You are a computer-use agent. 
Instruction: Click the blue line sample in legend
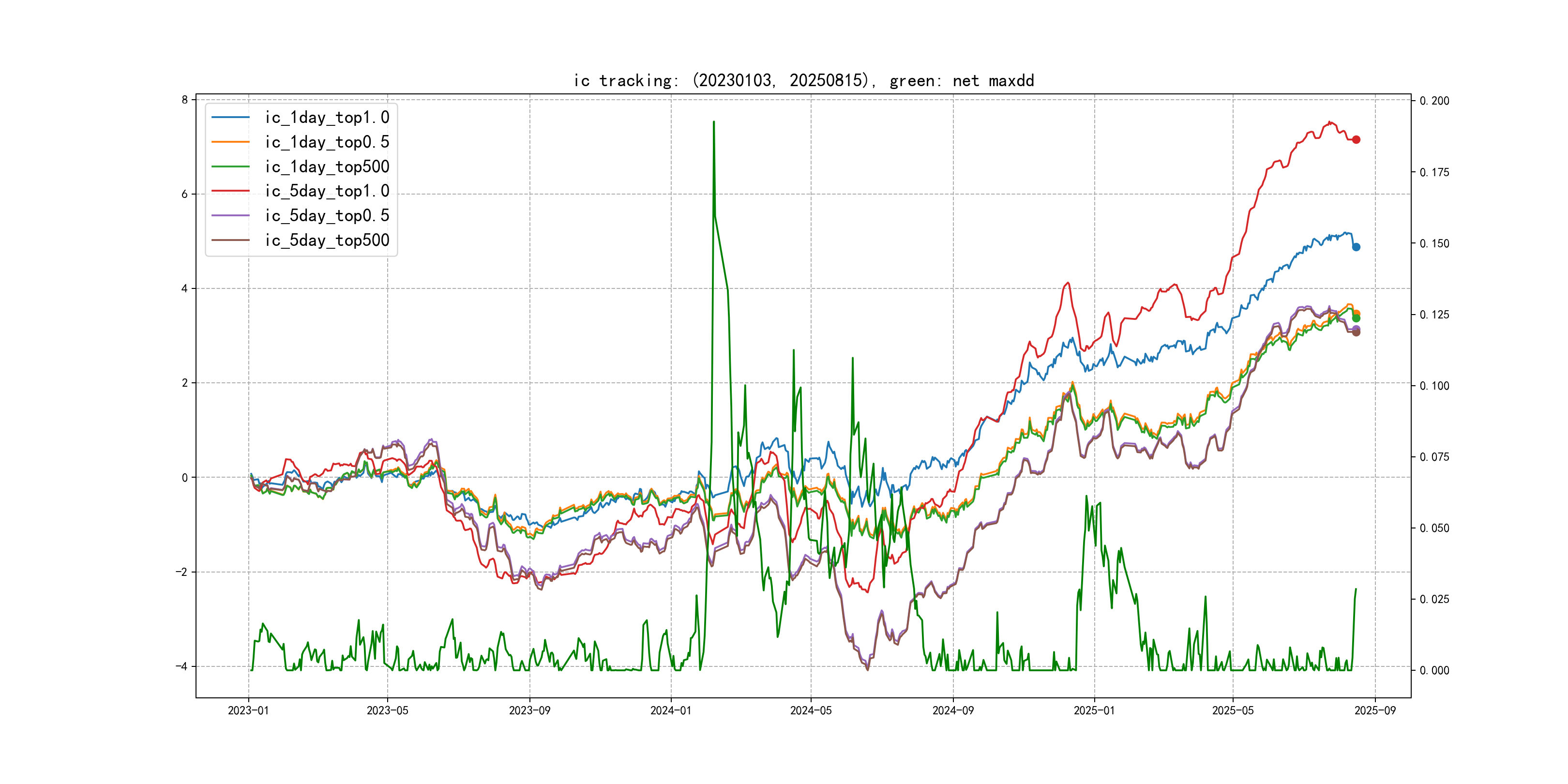(230, 118)
